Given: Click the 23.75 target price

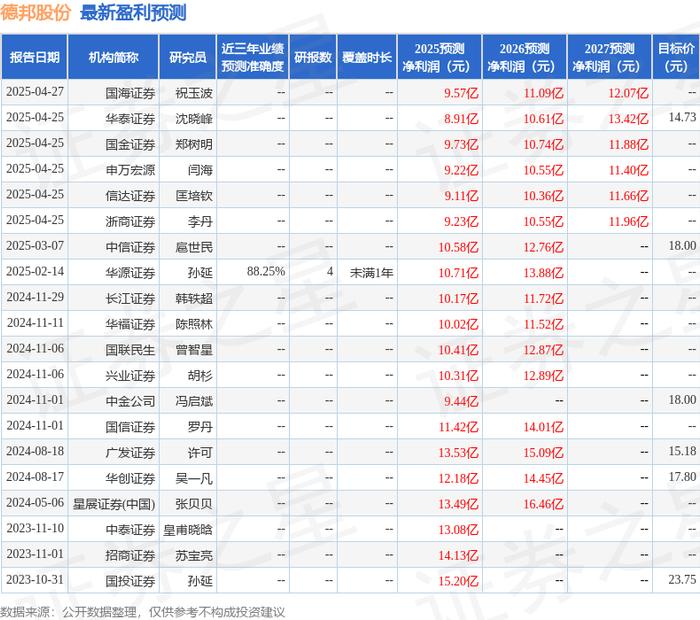Looking at the screenshot, I should point(683,579).
